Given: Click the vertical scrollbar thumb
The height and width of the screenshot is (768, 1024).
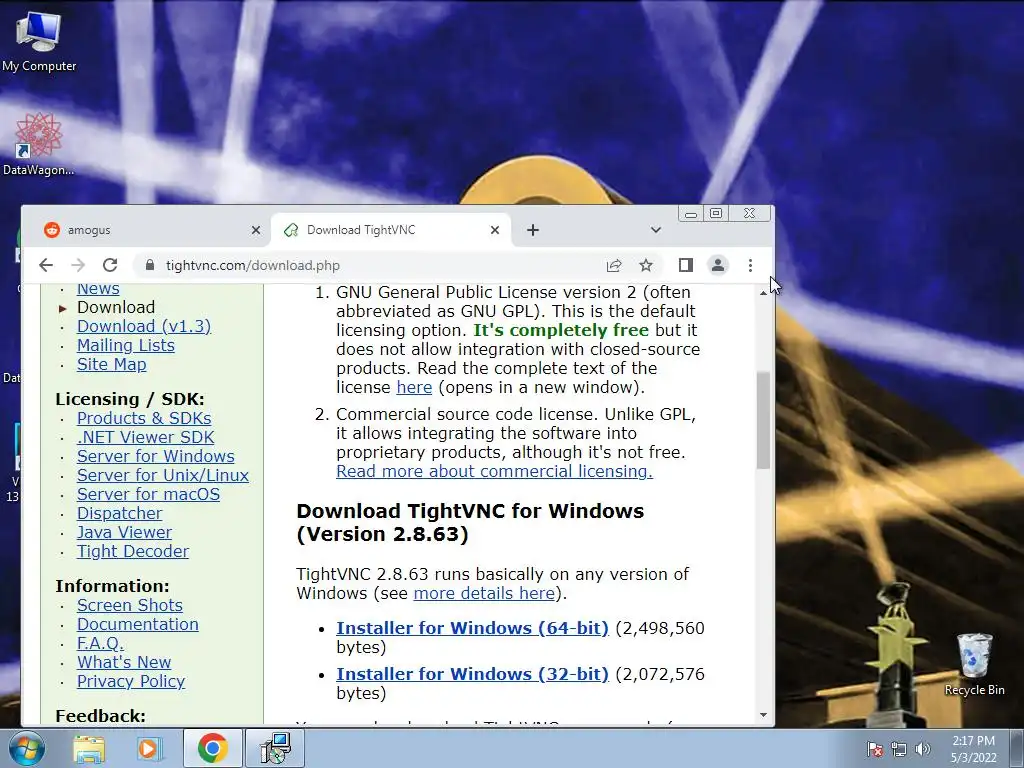Looking at the screenshot, I should point(763,420).
